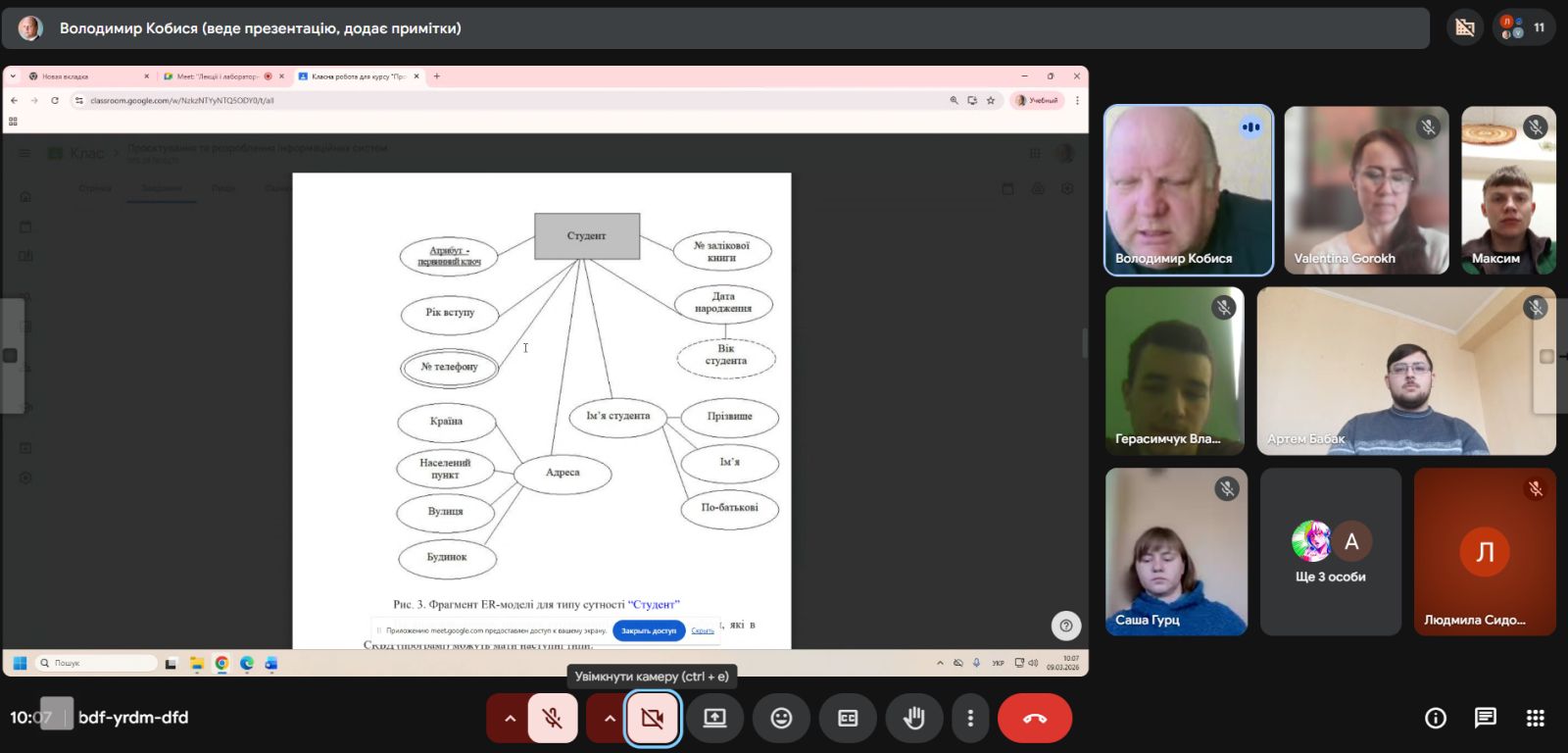Turn on the camera
The width and height of the screenshot is (1568, 753).
653,719
